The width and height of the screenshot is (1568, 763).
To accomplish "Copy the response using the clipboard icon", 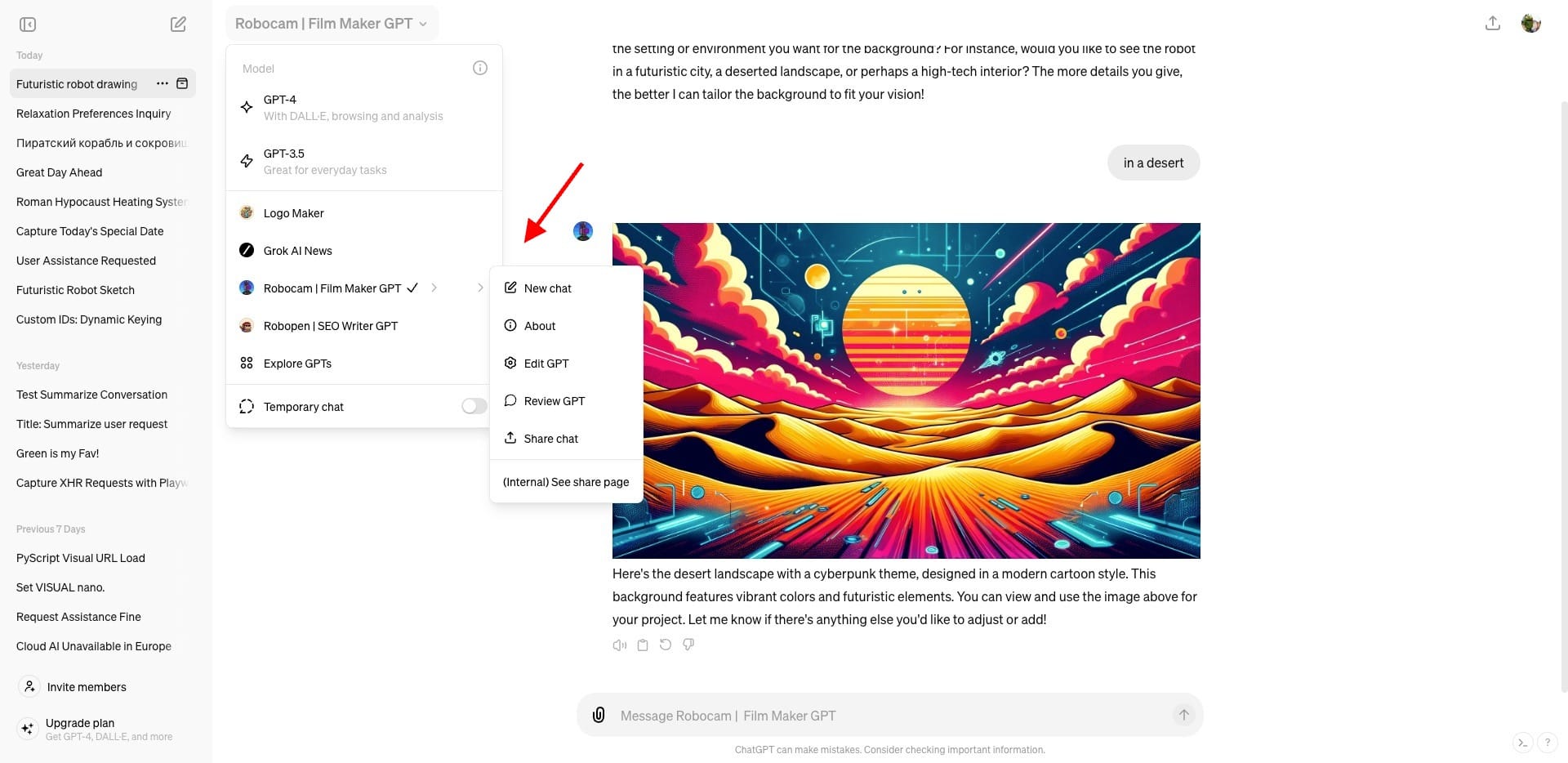I will click(x=642, y=645).
